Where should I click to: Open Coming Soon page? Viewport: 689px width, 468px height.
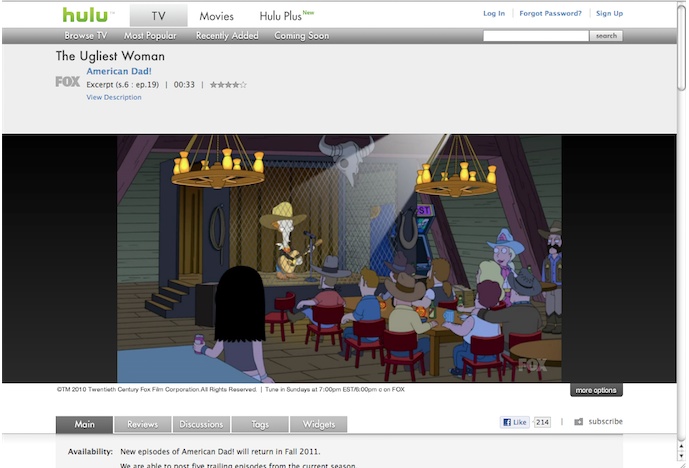tap(302, 36)
